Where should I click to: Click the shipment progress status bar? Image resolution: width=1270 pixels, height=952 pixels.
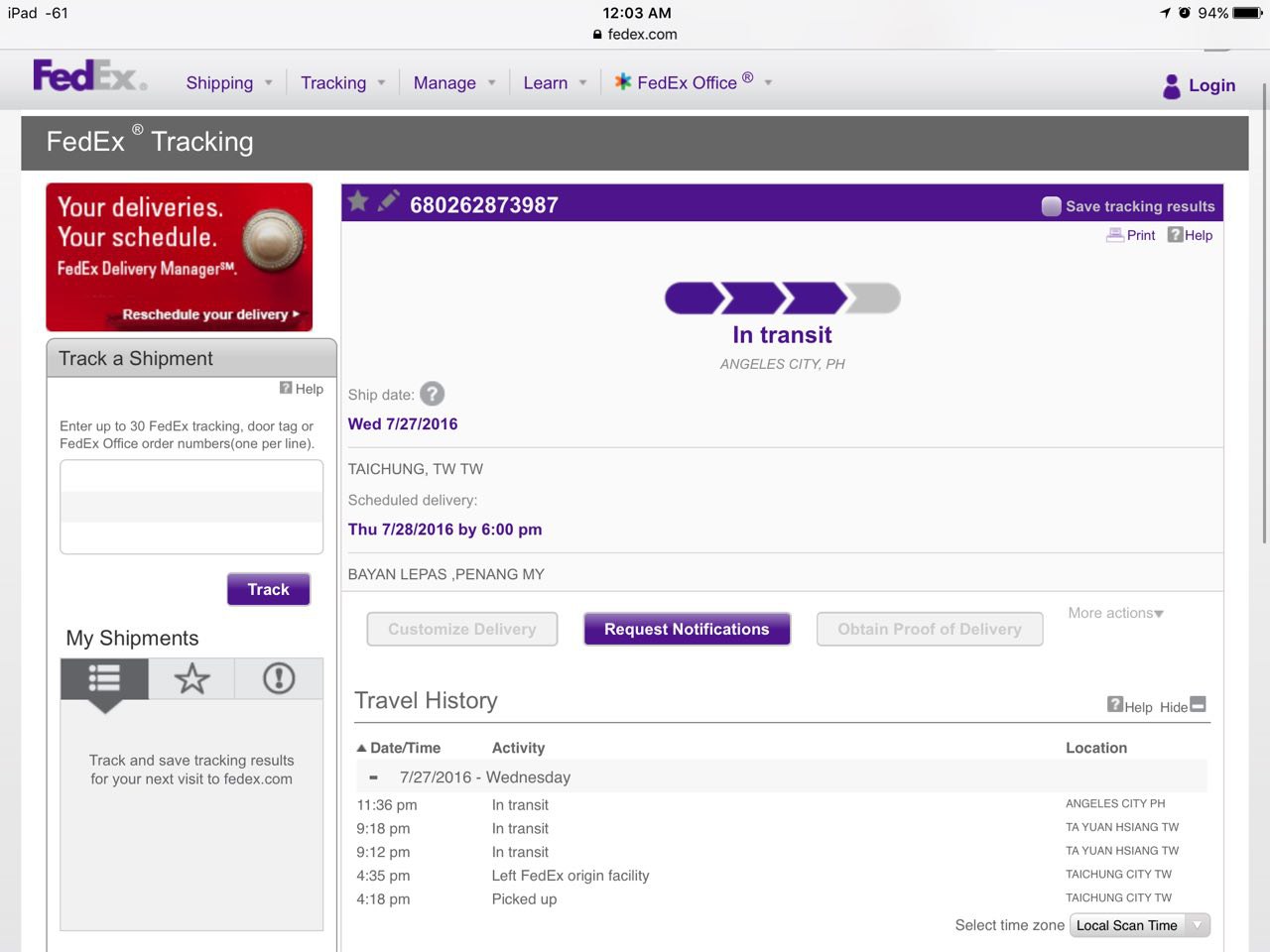tap(782, 298)
